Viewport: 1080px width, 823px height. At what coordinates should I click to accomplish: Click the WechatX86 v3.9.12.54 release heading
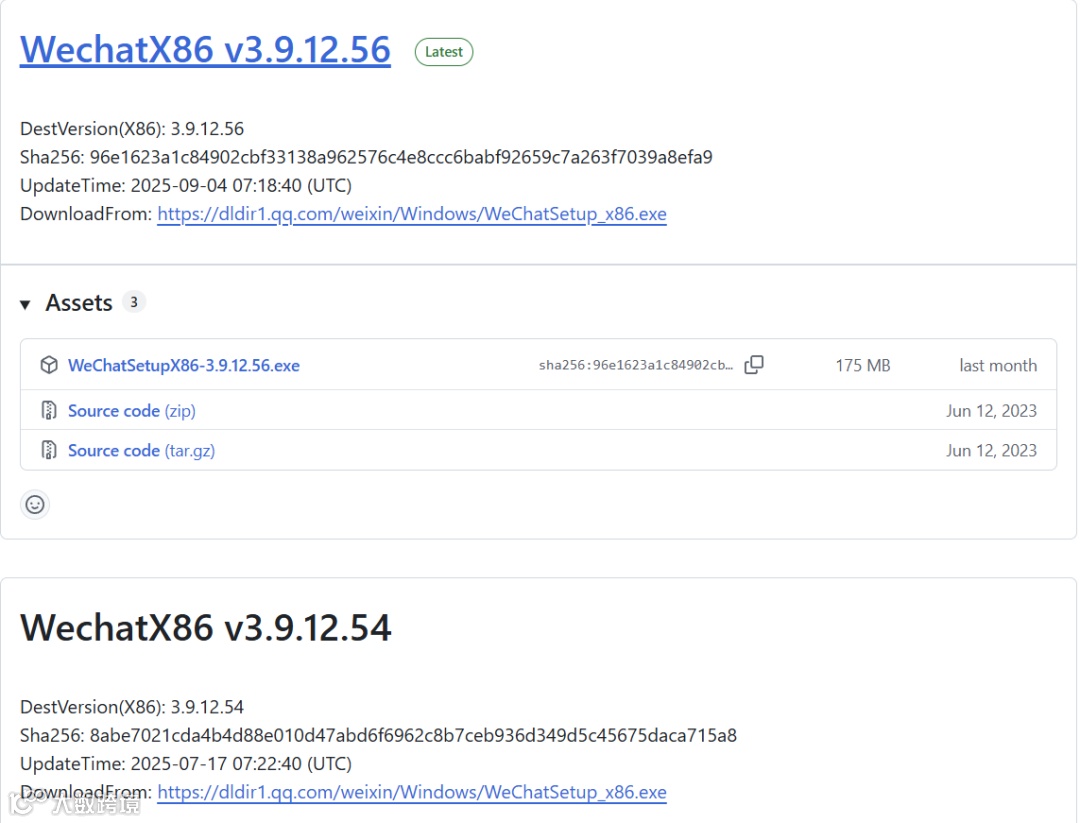coord(206,627)
